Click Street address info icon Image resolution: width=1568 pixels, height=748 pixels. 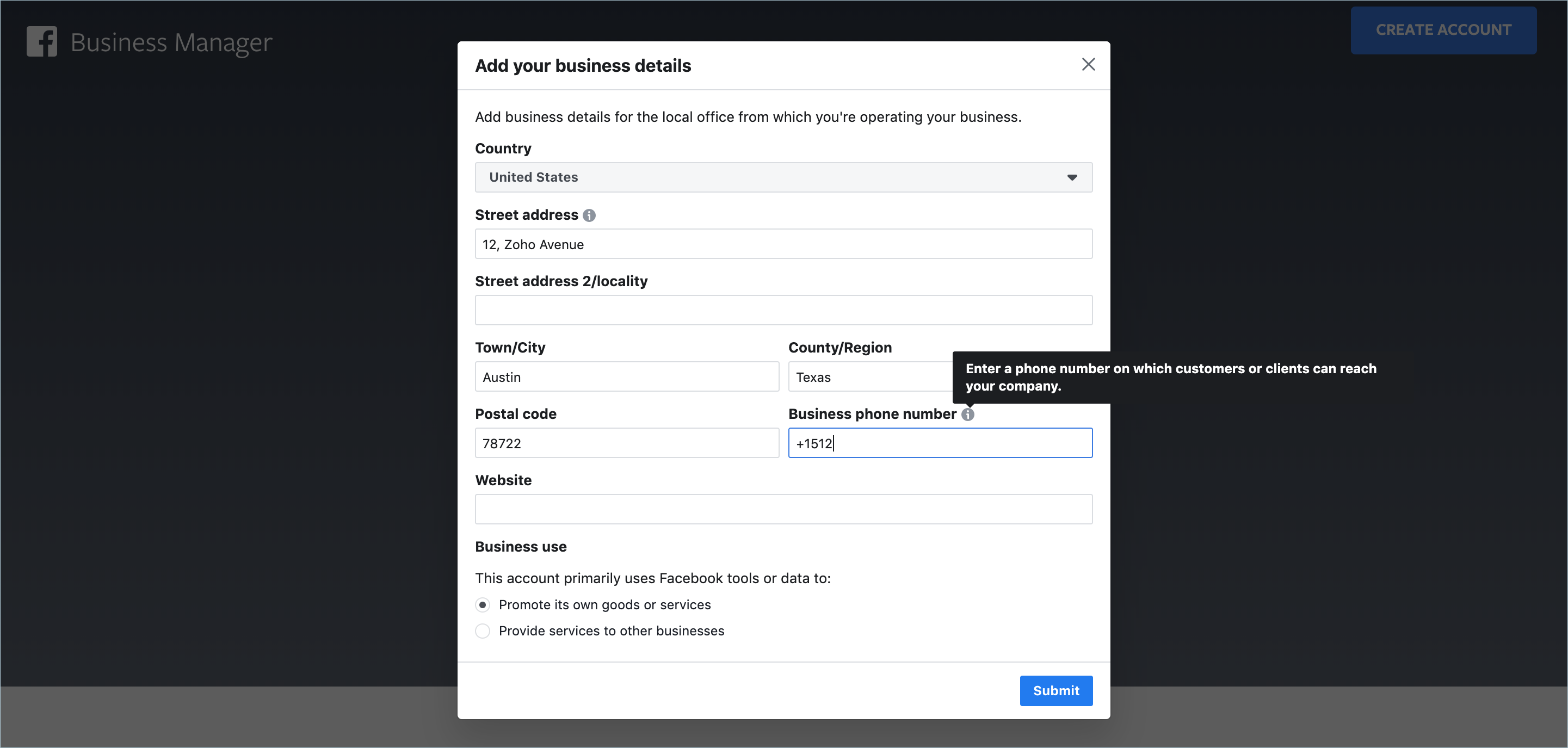pos(589,215)
